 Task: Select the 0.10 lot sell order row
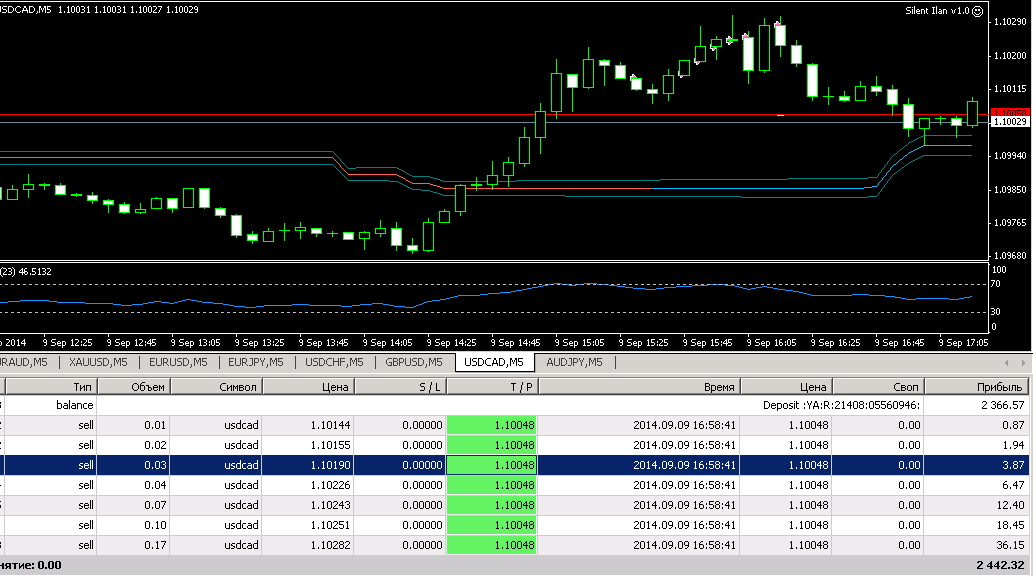pos(515,524)
